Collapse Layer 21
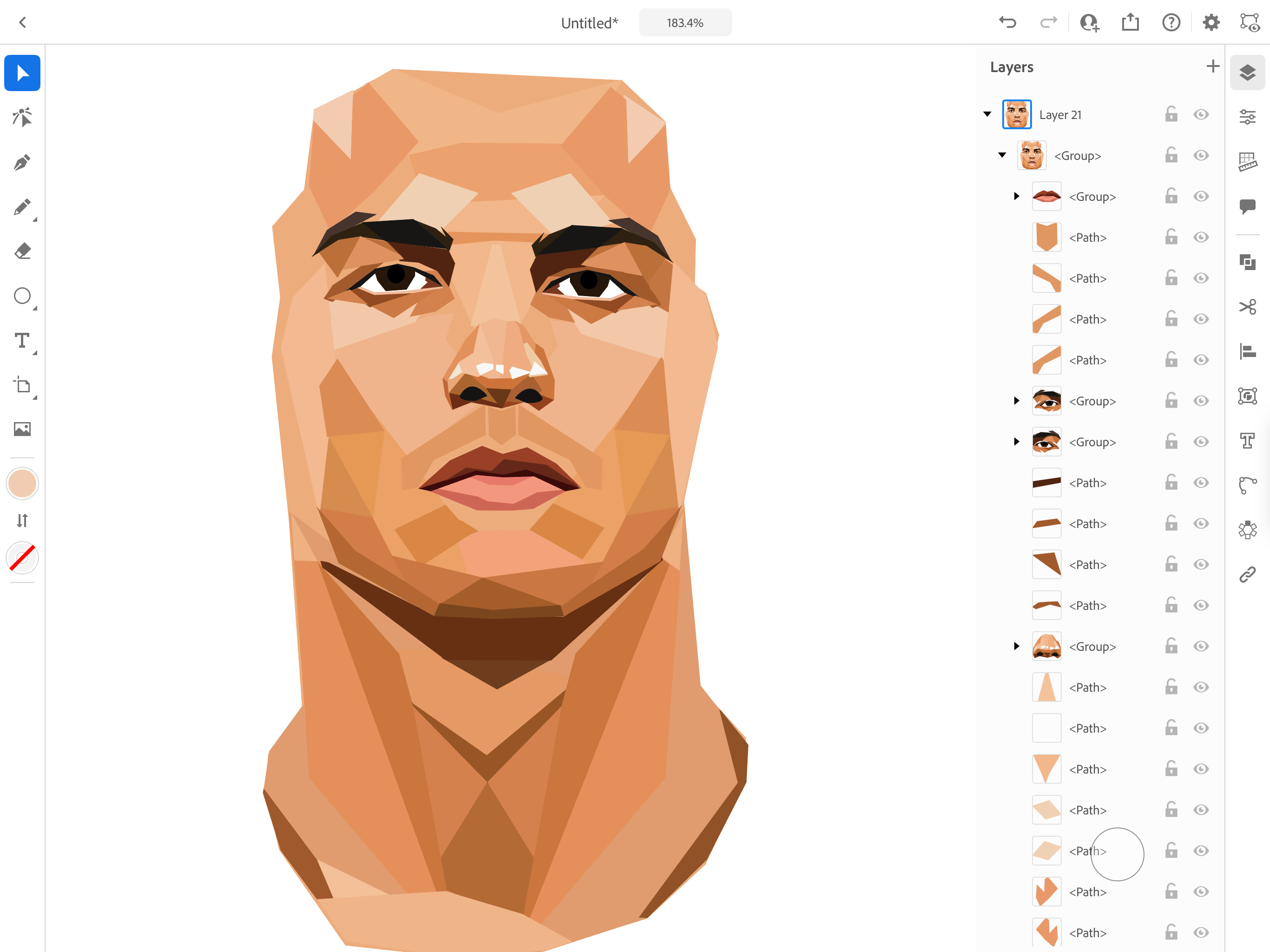The height and width of the screenshot is (952, 1270). click(987, 114)
